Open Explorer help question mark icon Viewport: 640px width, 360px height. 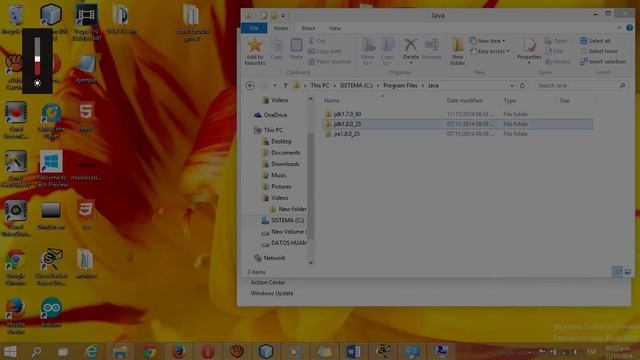coord(629,28)
